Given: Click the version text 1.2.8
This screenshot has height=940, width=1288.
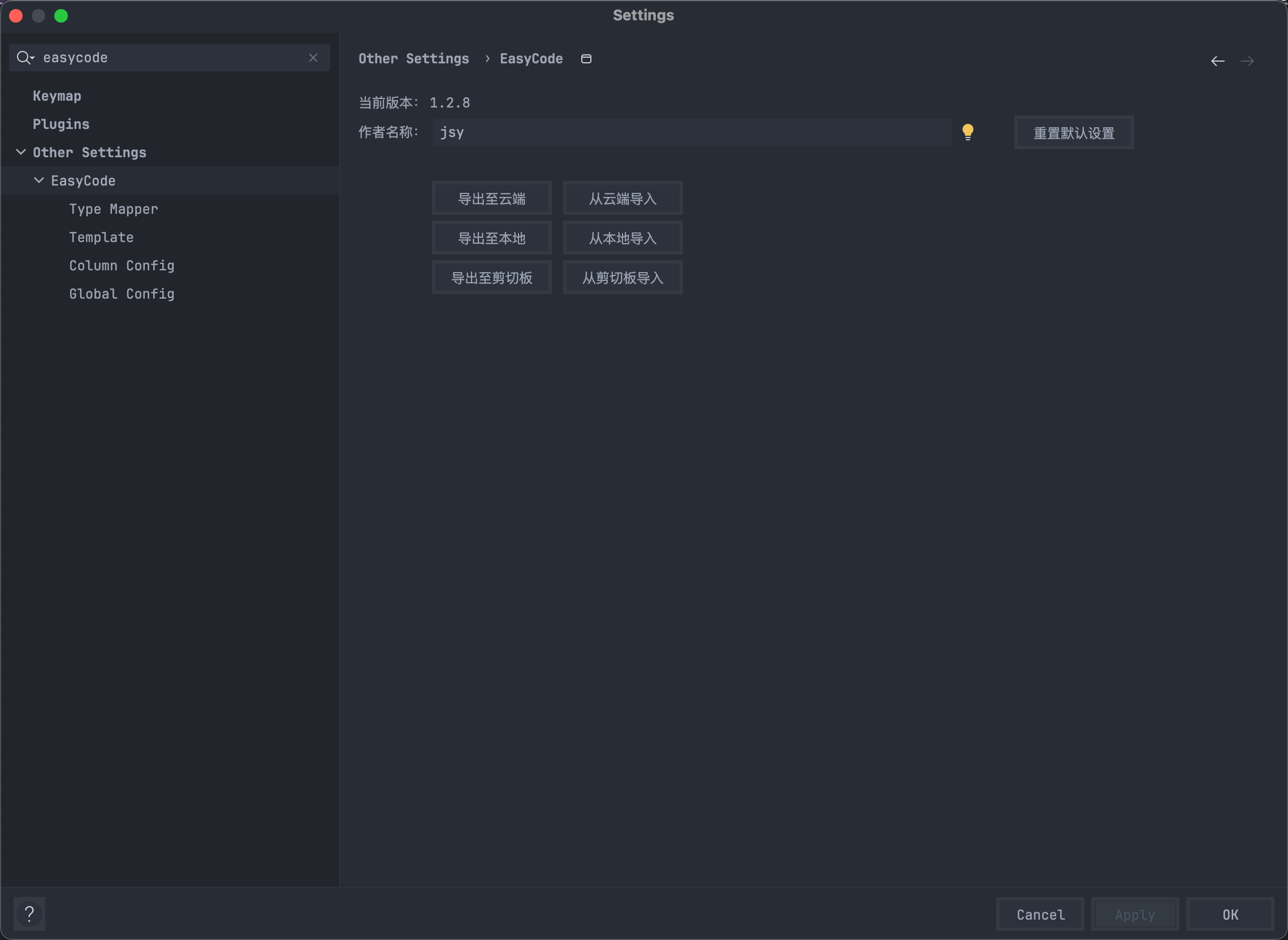Looking at the screenshot, I should pos(449,102).
